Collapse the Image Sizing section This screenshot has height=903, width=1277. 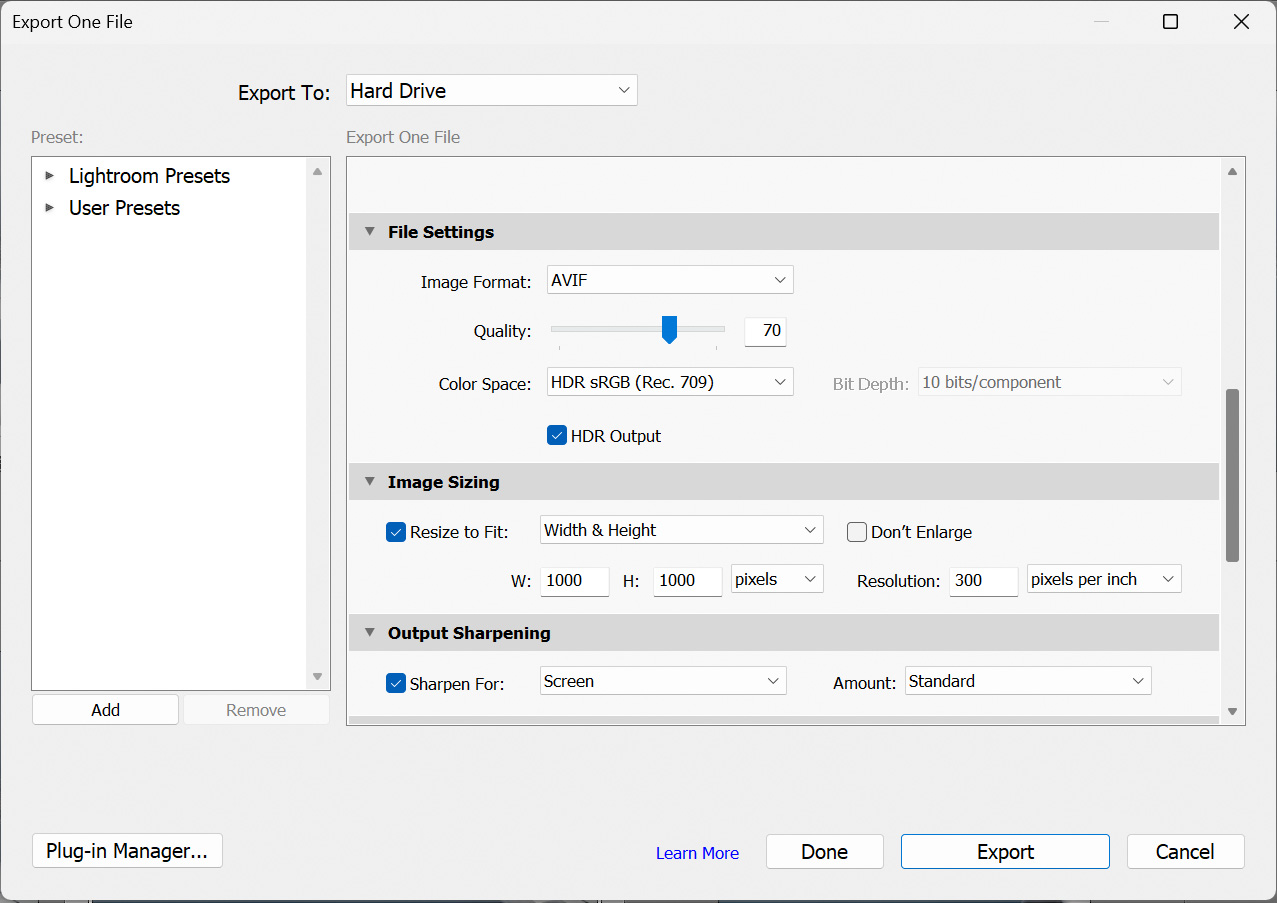[370, 481]
